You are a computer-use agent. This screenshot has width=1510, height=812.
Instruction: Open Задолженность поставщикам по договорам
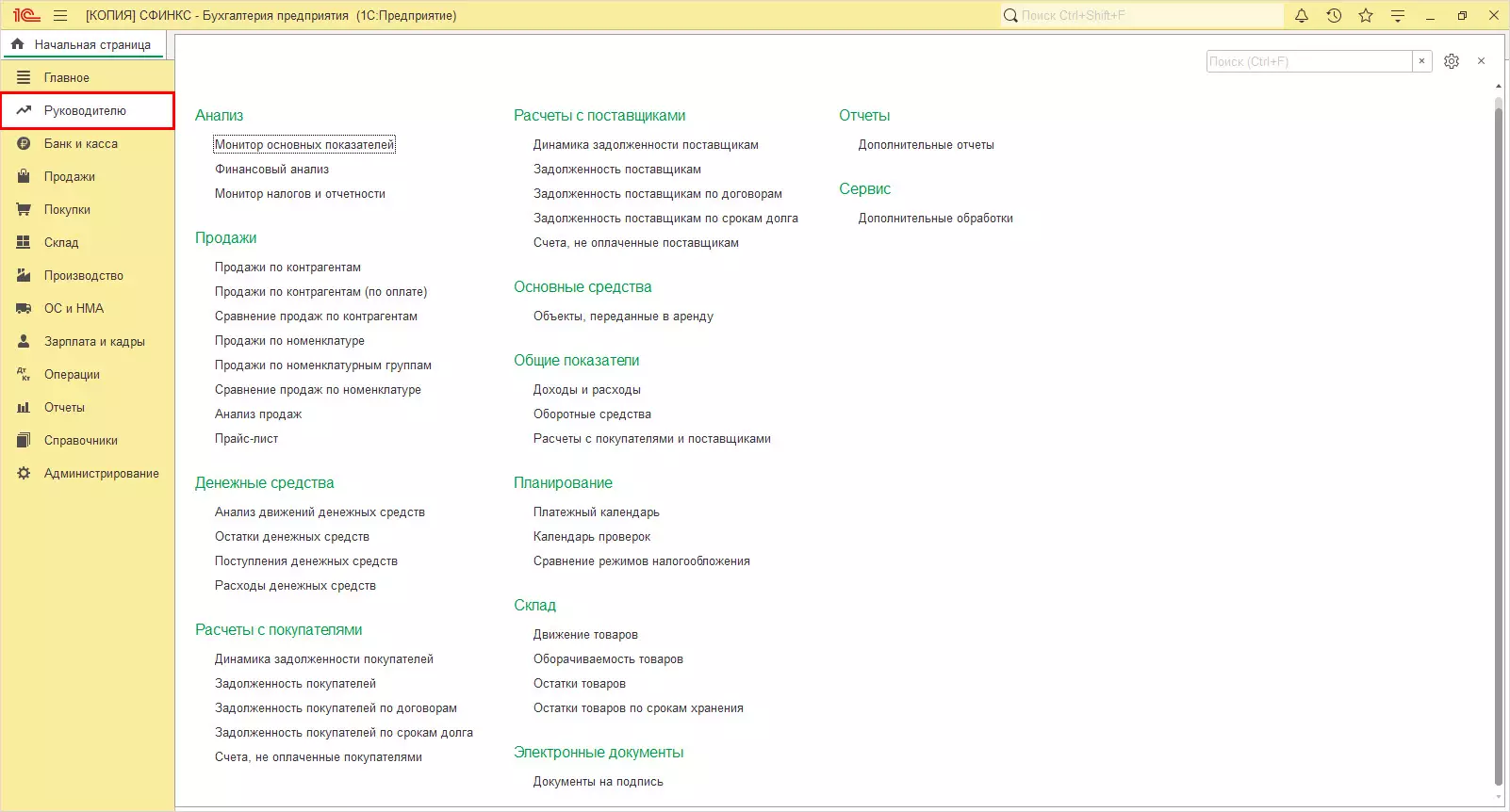(658, 194)
